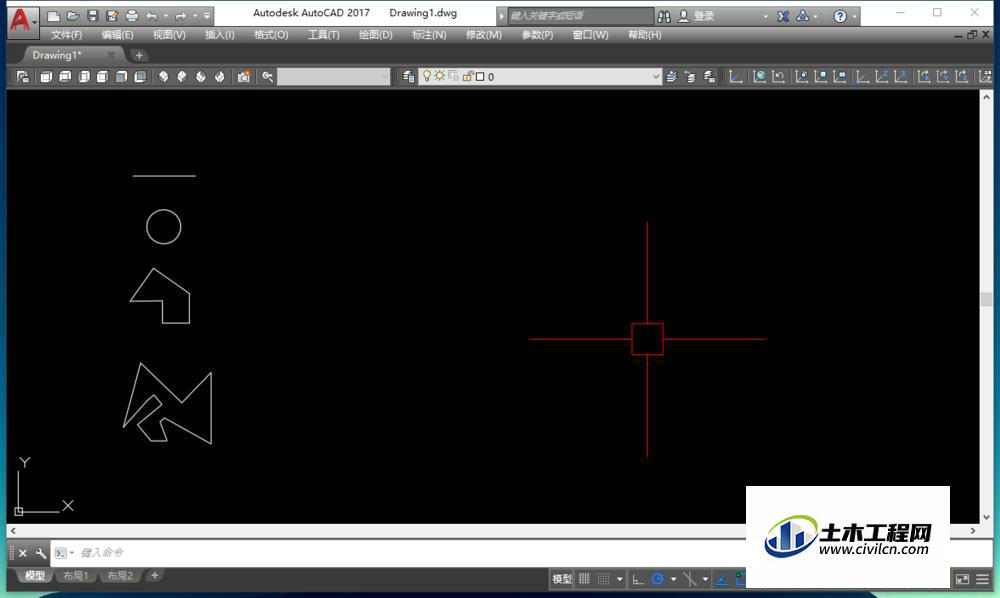Click the Help question mark icon
The image size is (1000, 598).
[840, 17]
